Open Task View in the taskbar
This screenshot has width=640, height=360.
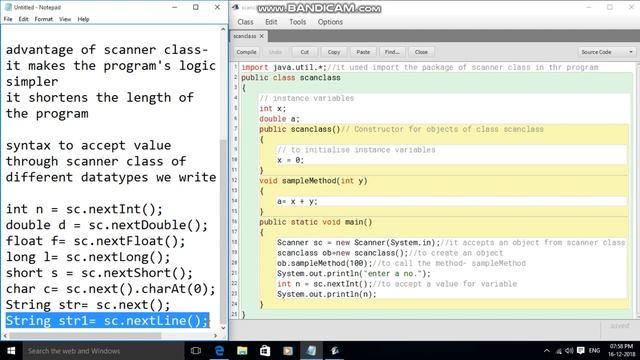196,351
